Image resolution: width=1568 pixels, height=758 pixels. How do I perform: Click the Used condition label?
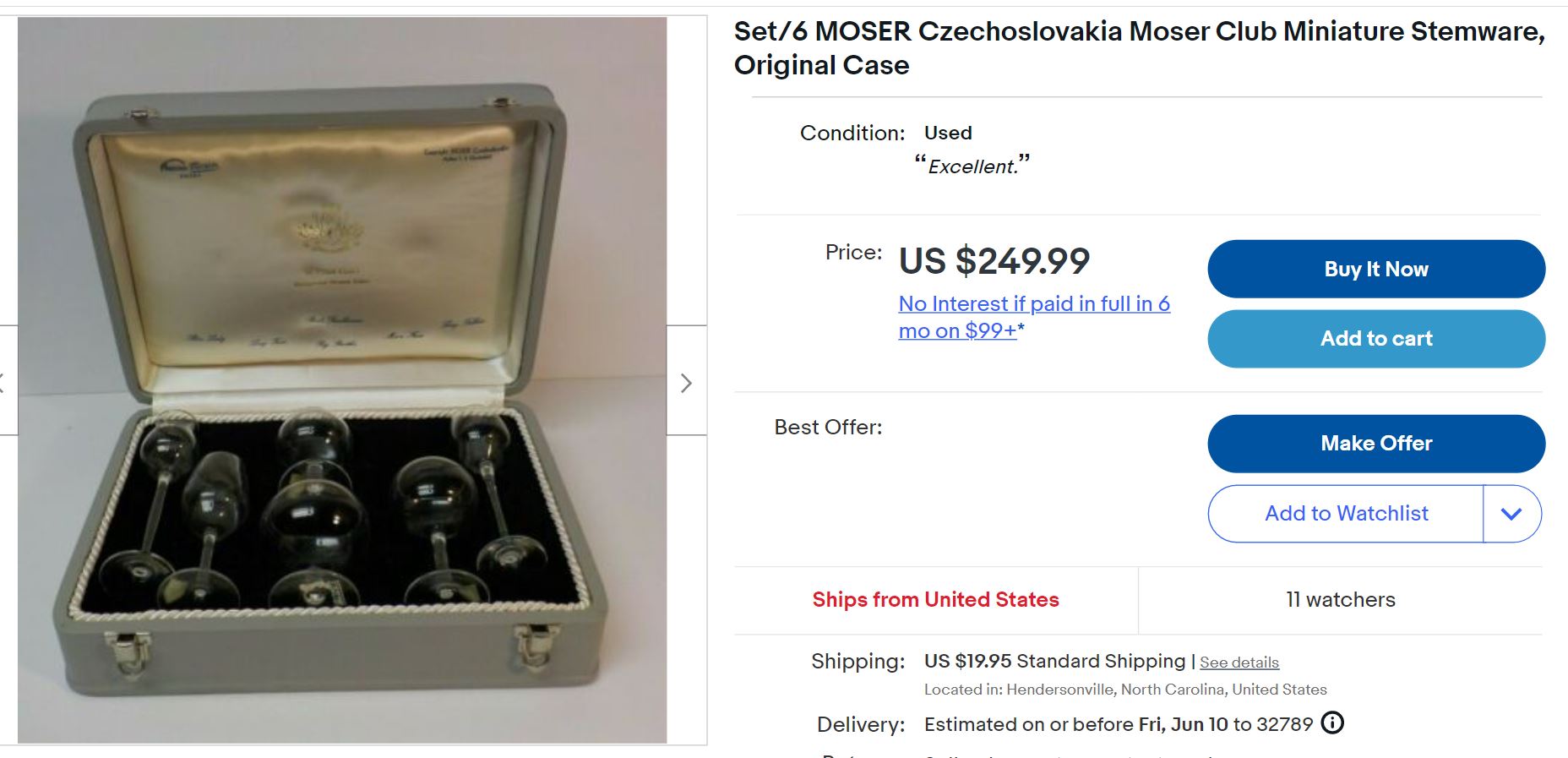click(947, 133)
